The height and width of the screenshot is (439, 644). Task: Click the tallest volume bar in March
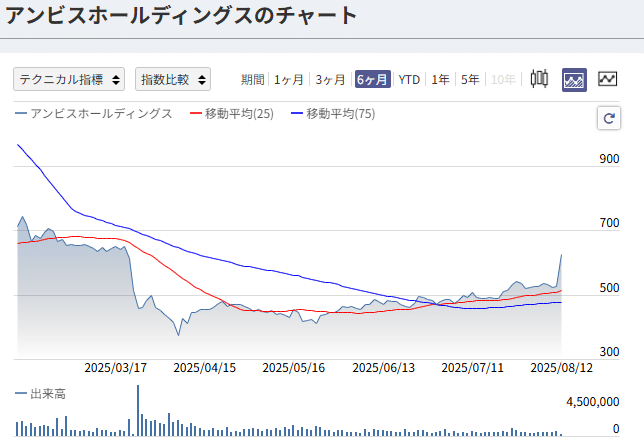[x=138, y=410]
